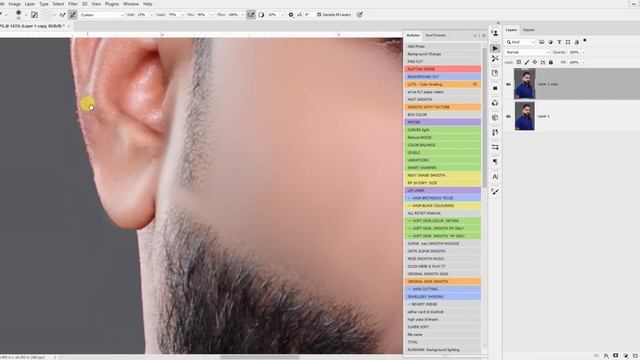
Task: Toggle lock position icon
Action: click(x=535, y=62)
